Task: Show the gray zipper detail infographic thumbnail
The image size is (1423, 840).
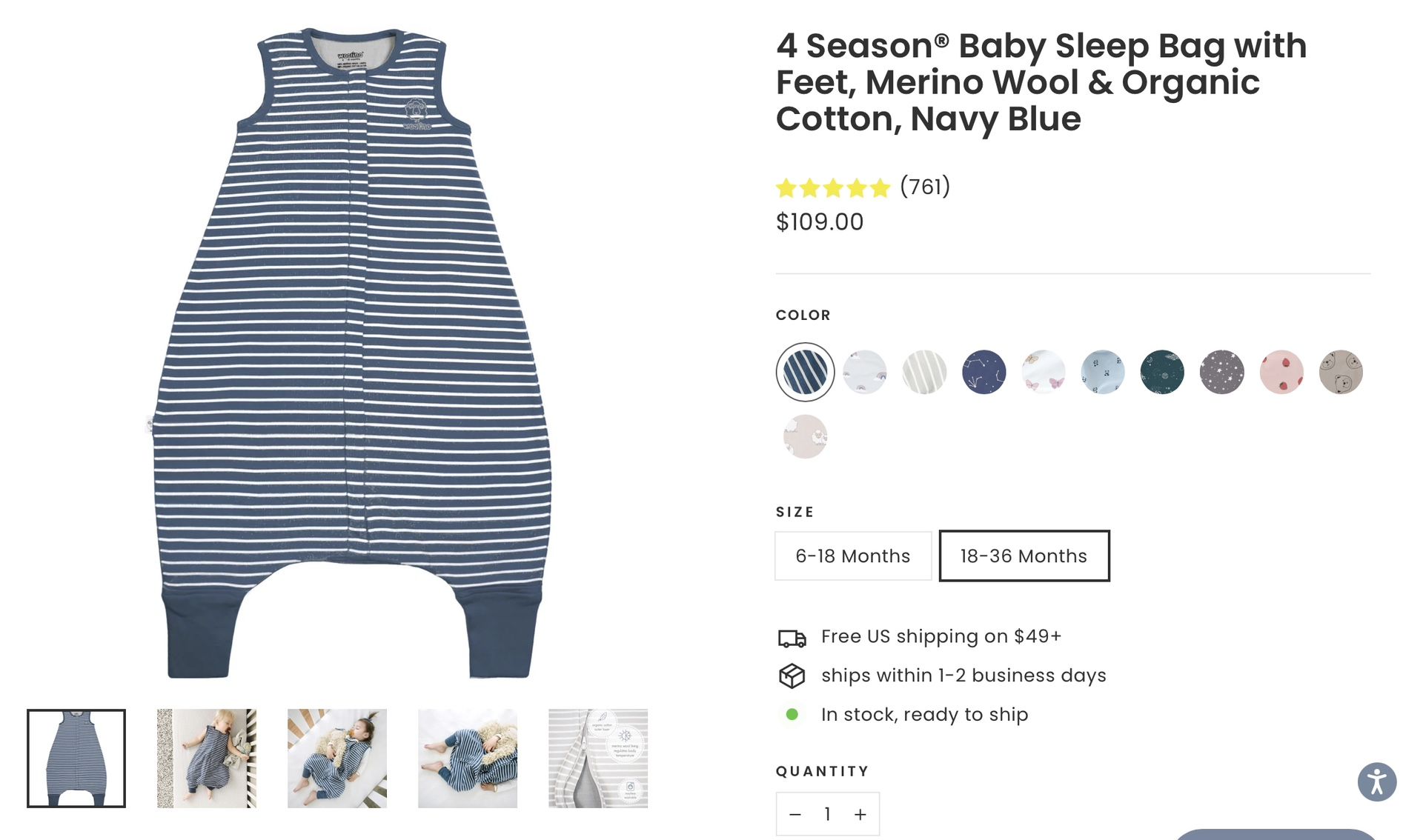Action: point(598,759)
